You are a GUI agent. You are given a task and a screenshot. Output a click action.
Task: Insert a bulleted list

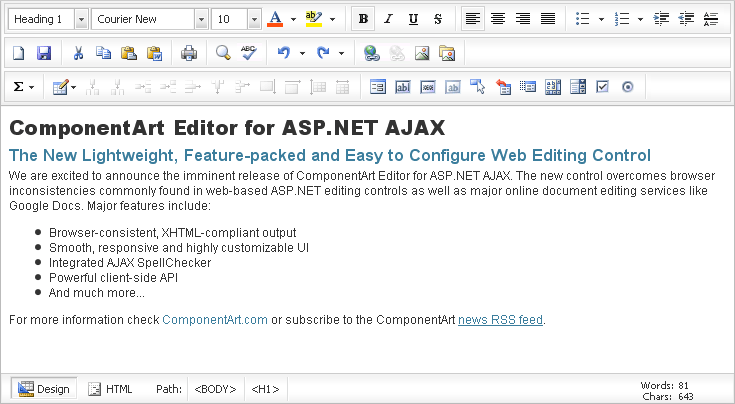582,19
